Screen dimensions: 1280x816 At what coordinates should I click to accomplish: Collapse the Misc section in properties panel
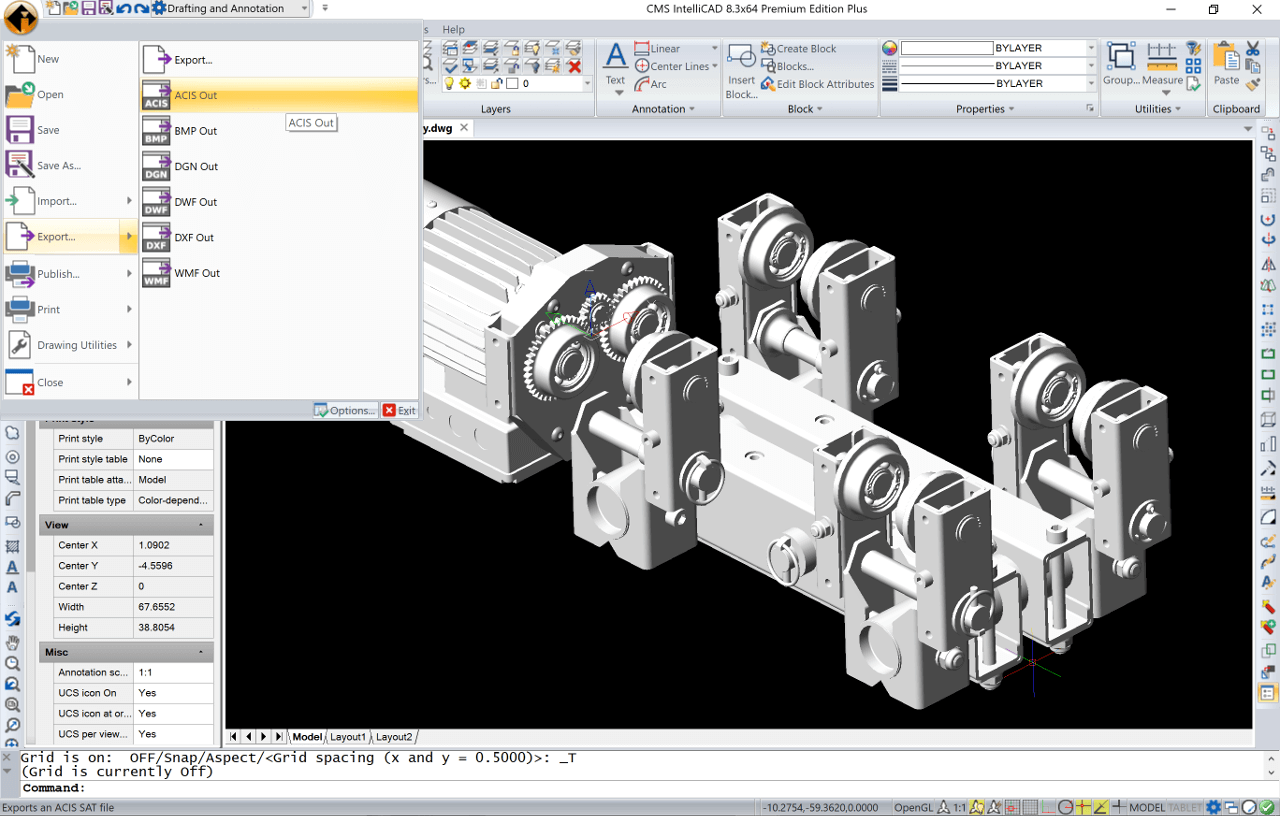pos(201,652)
